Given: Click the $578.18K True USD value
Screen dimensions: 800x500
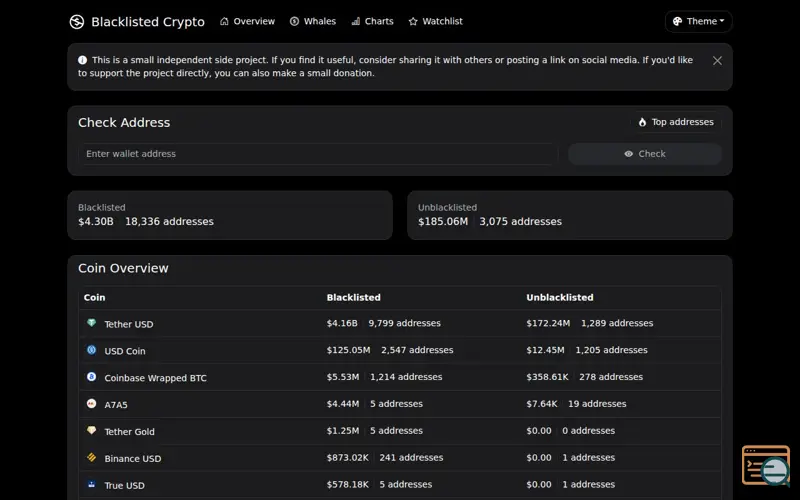Looking at the screenshot, I should click(347, 485).
